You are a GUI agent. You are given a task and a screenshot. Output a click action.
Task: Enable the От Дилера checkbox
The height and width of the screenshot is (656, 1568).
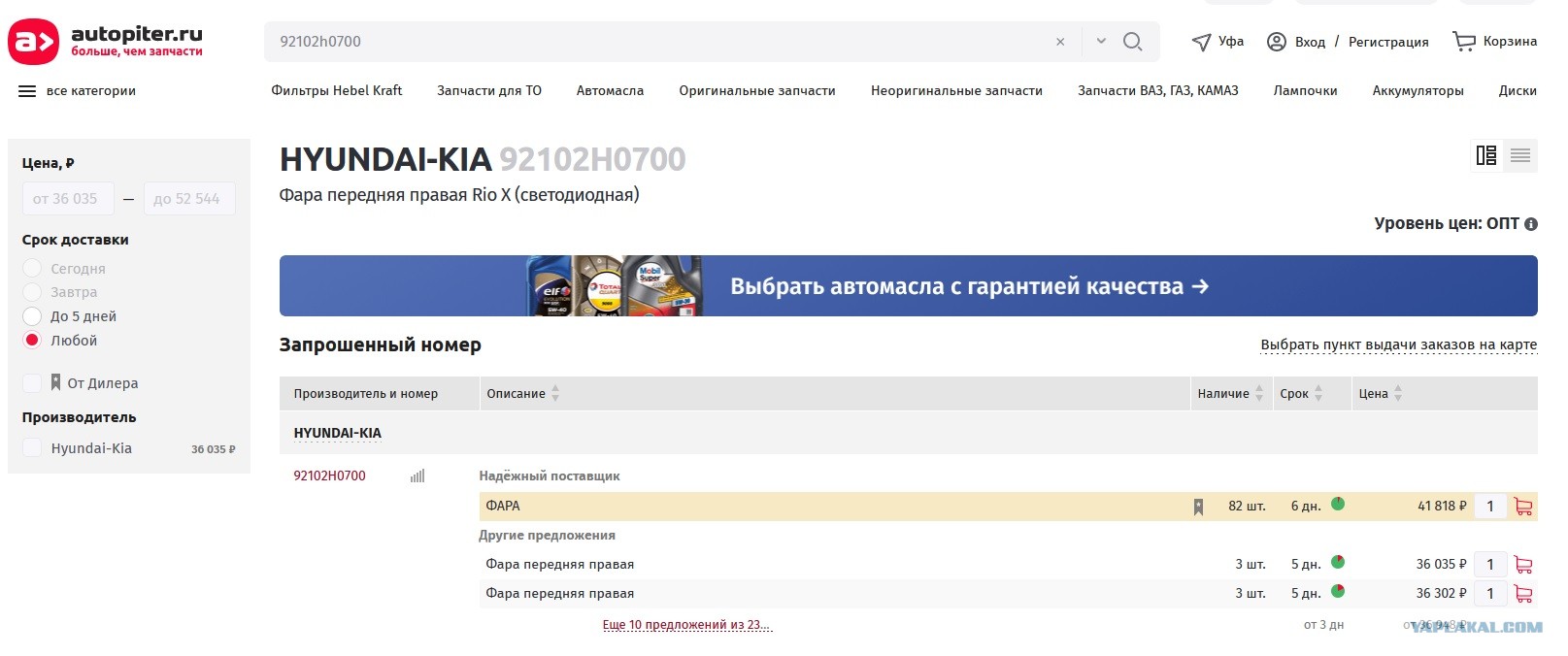(32, 382)
